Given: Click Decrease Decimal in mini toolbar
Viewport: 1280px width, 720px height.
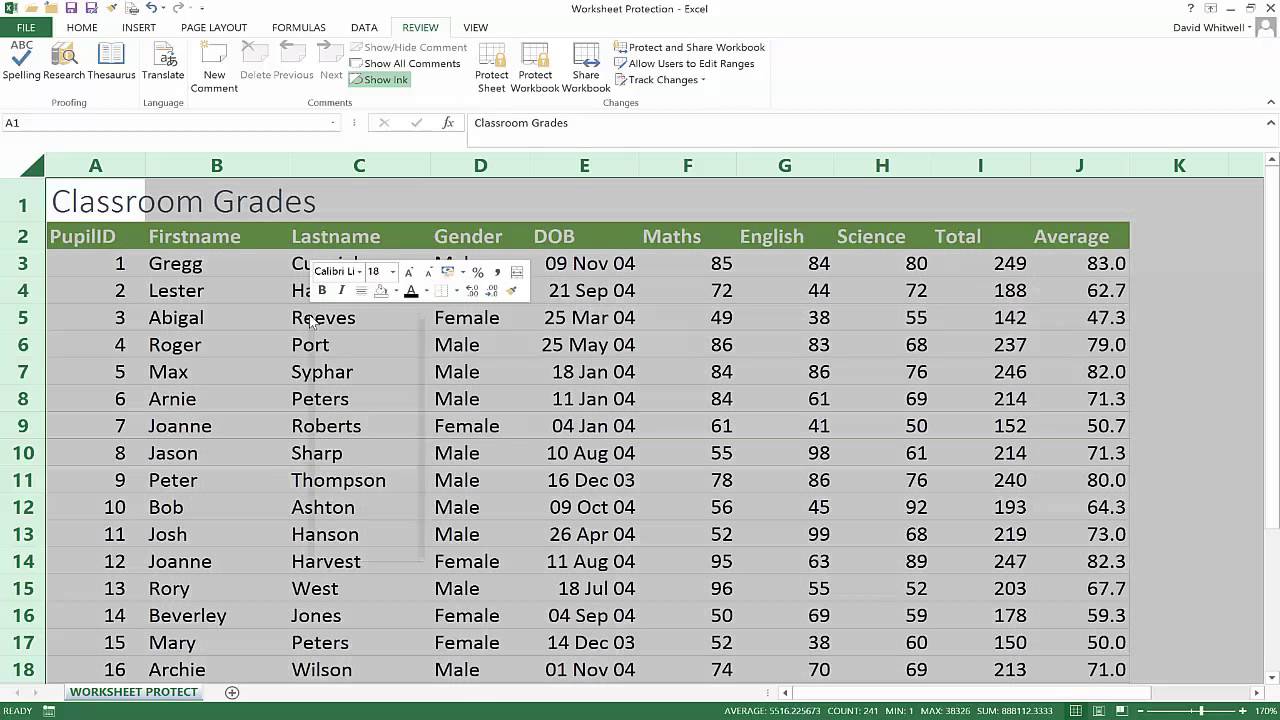Looking at the screenshot, I should click(491, 291).
